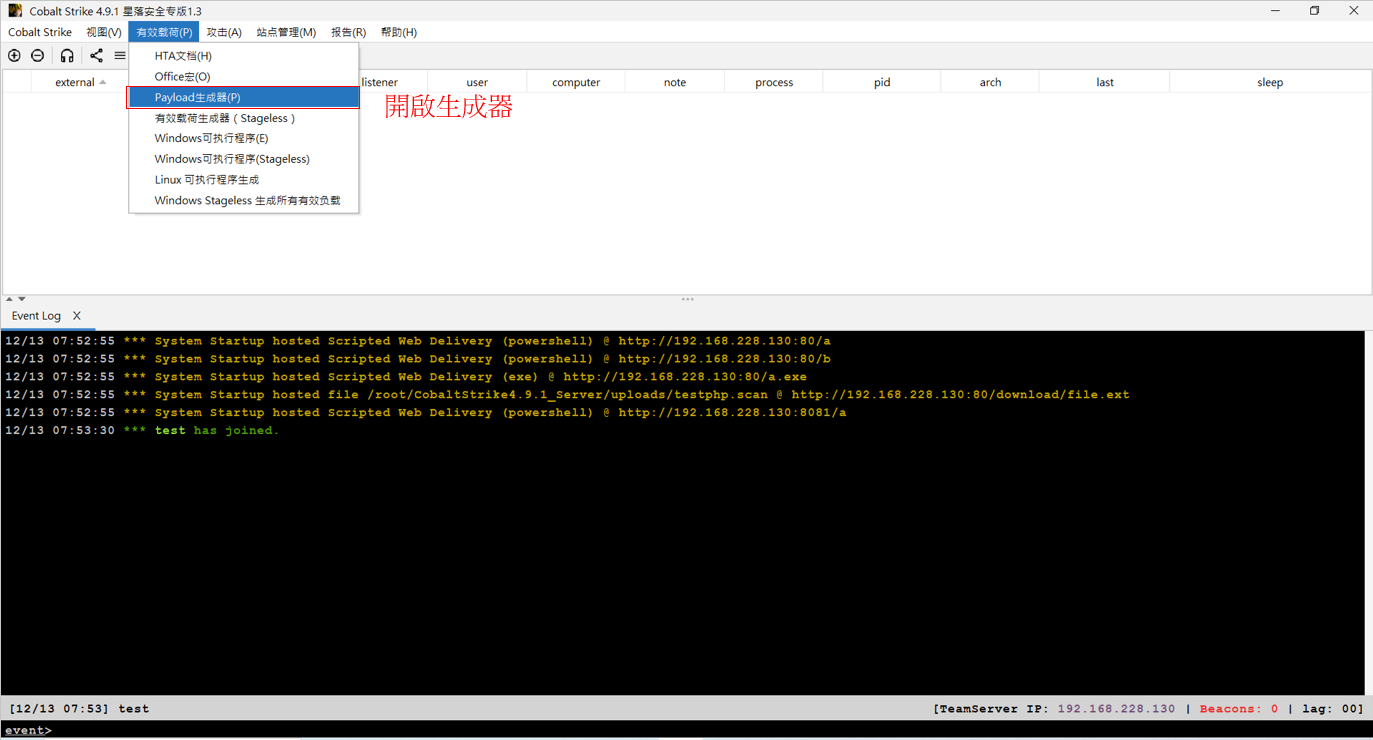This screenshot has height=740, width=1373.
Task: Click the plus icon for new connection
Action: pos(14,56)
